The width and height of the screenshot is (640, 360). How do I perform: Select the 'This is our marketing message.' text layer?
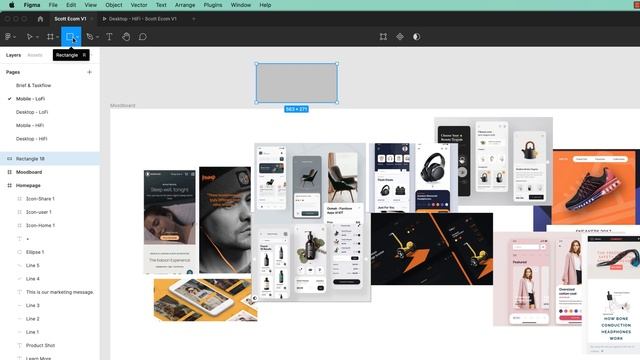pyautogui.click(x=50, y=292)
